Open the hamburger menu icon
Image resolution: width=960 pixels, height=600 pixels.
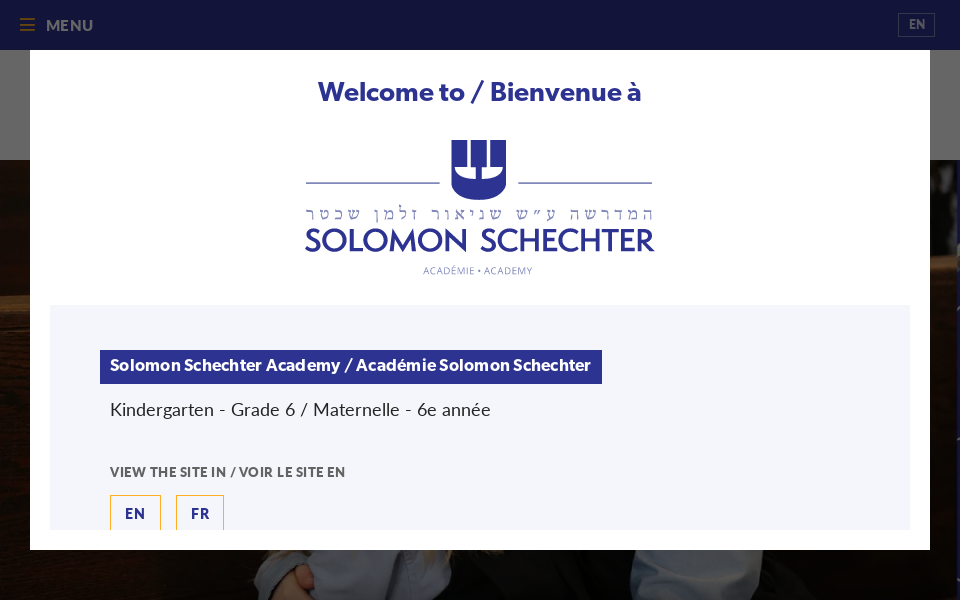[27, 25]
